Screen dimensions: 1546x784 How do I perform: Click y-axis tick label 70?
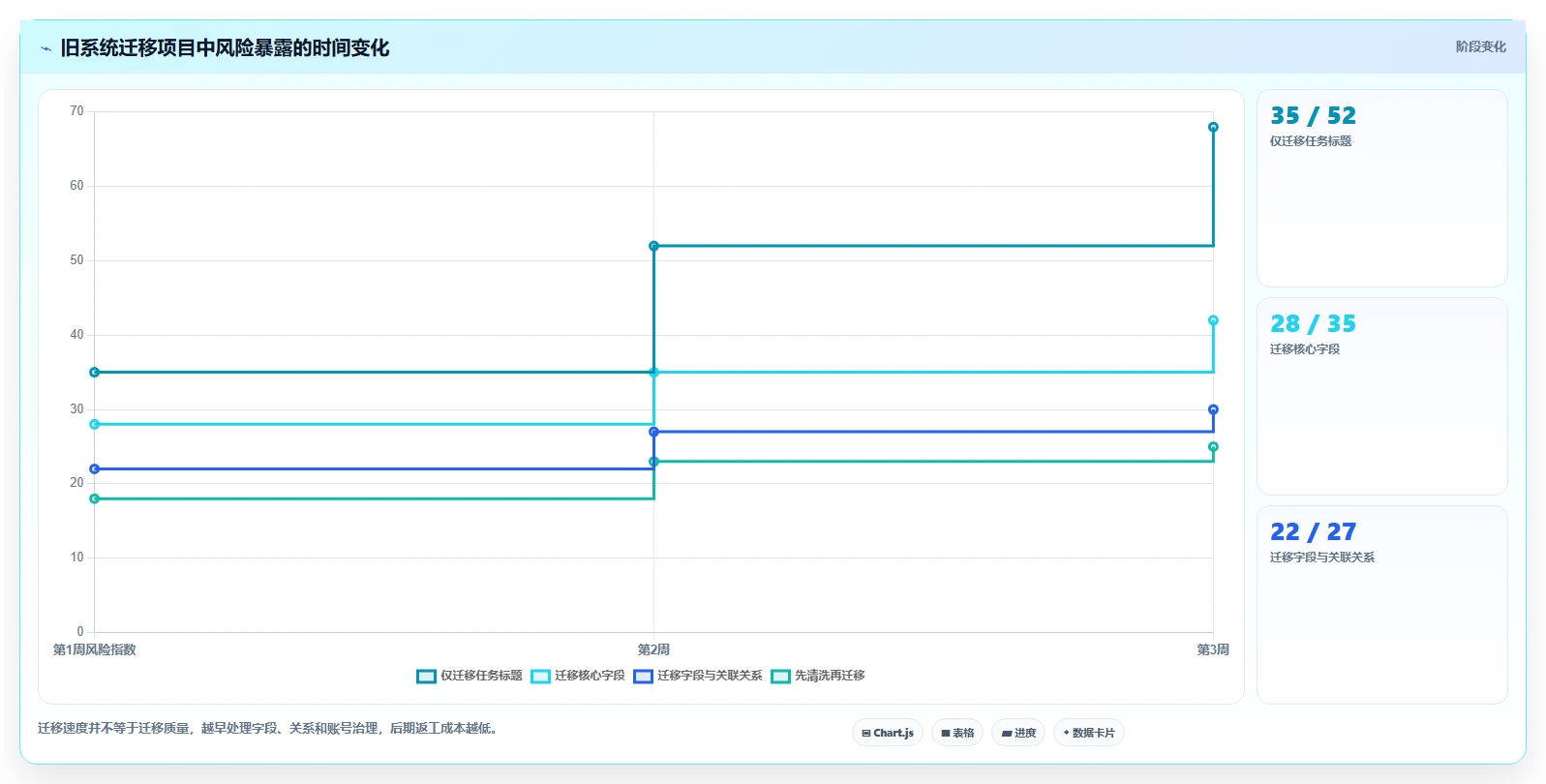click(x=76, y=111)
